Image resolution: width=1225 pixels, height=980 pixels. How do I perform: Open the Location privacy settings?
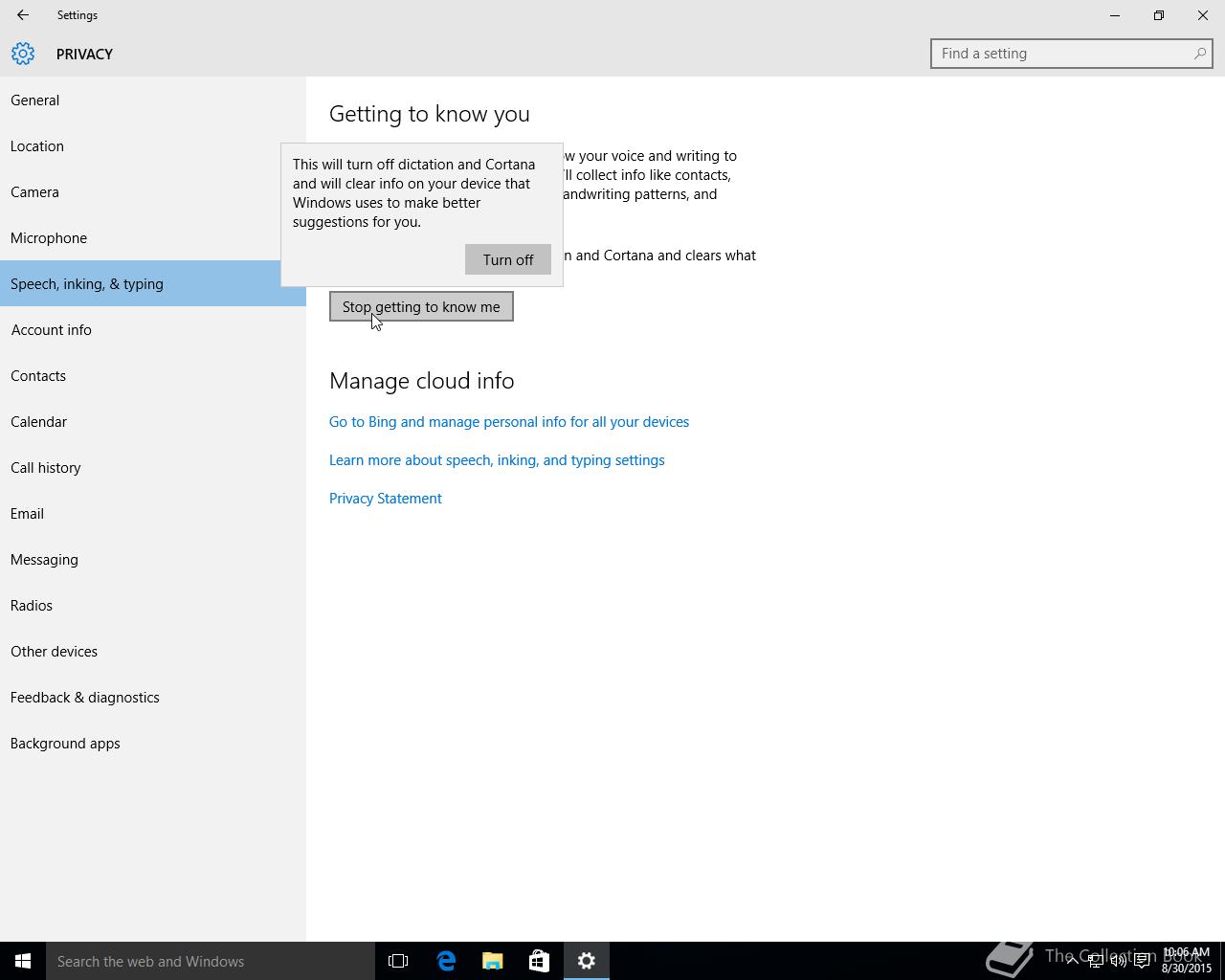153,145
